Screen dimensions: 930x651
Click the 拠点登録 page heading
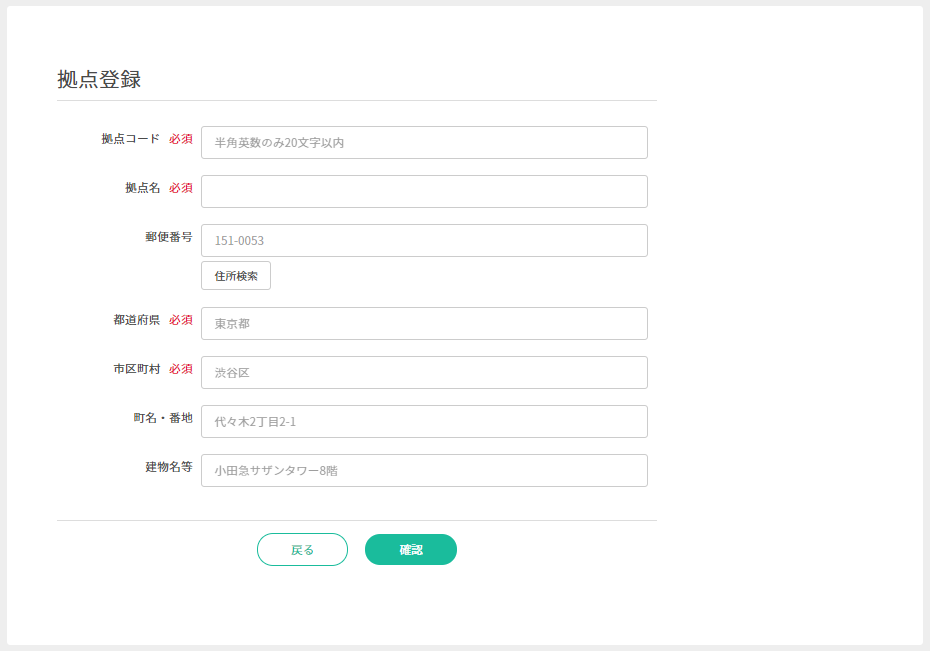pyautogui.click(x=99, y=80)
